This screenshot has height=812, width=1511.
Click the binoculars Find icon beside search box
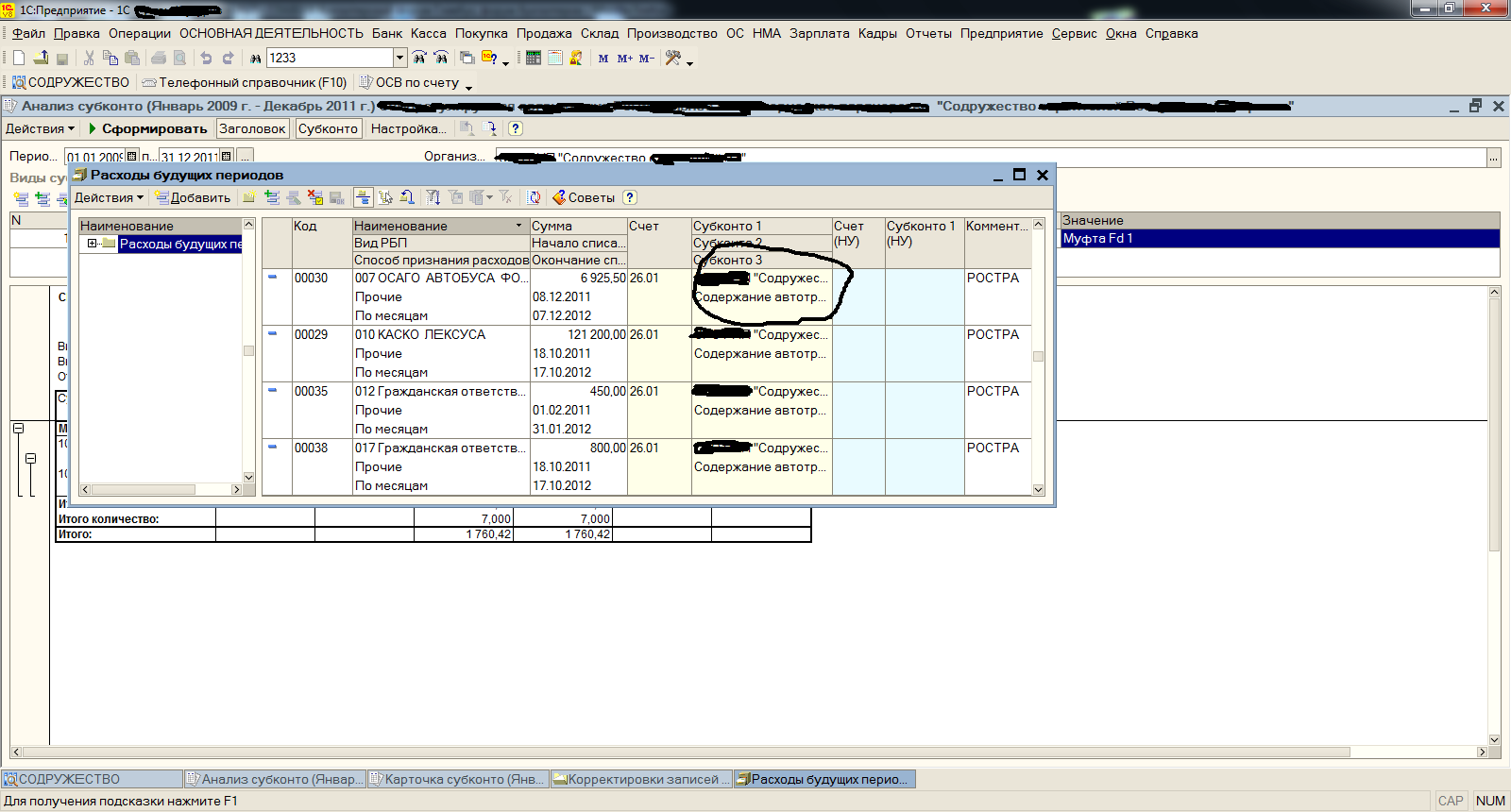pyautogui.click(x=255, y=58)
